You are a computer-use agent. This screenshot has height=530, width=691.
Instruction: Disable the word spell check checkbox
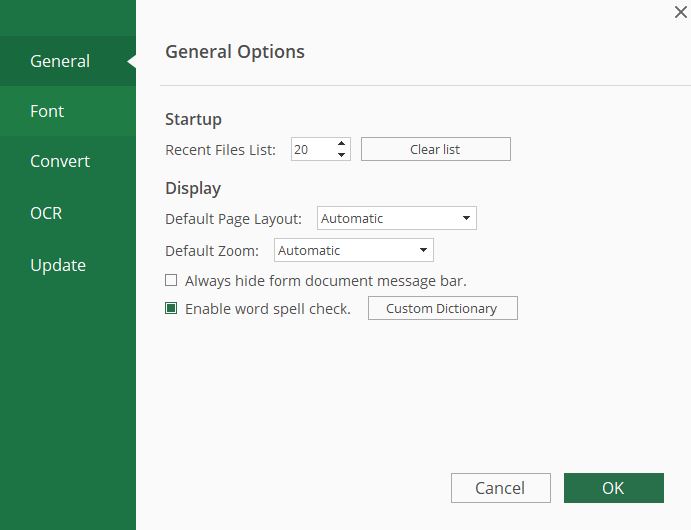tap(171, 308)
